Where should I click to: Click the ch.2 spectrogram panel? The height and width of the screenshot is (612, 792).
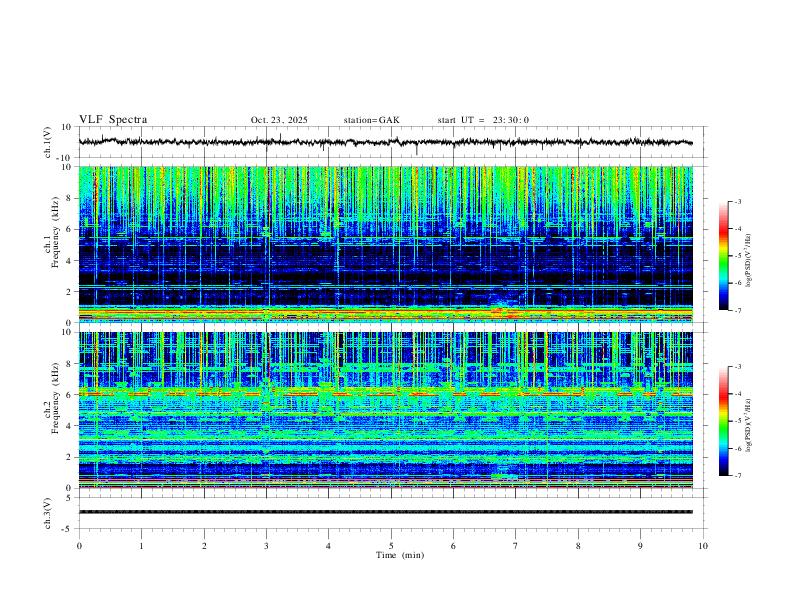click(385, 410)
